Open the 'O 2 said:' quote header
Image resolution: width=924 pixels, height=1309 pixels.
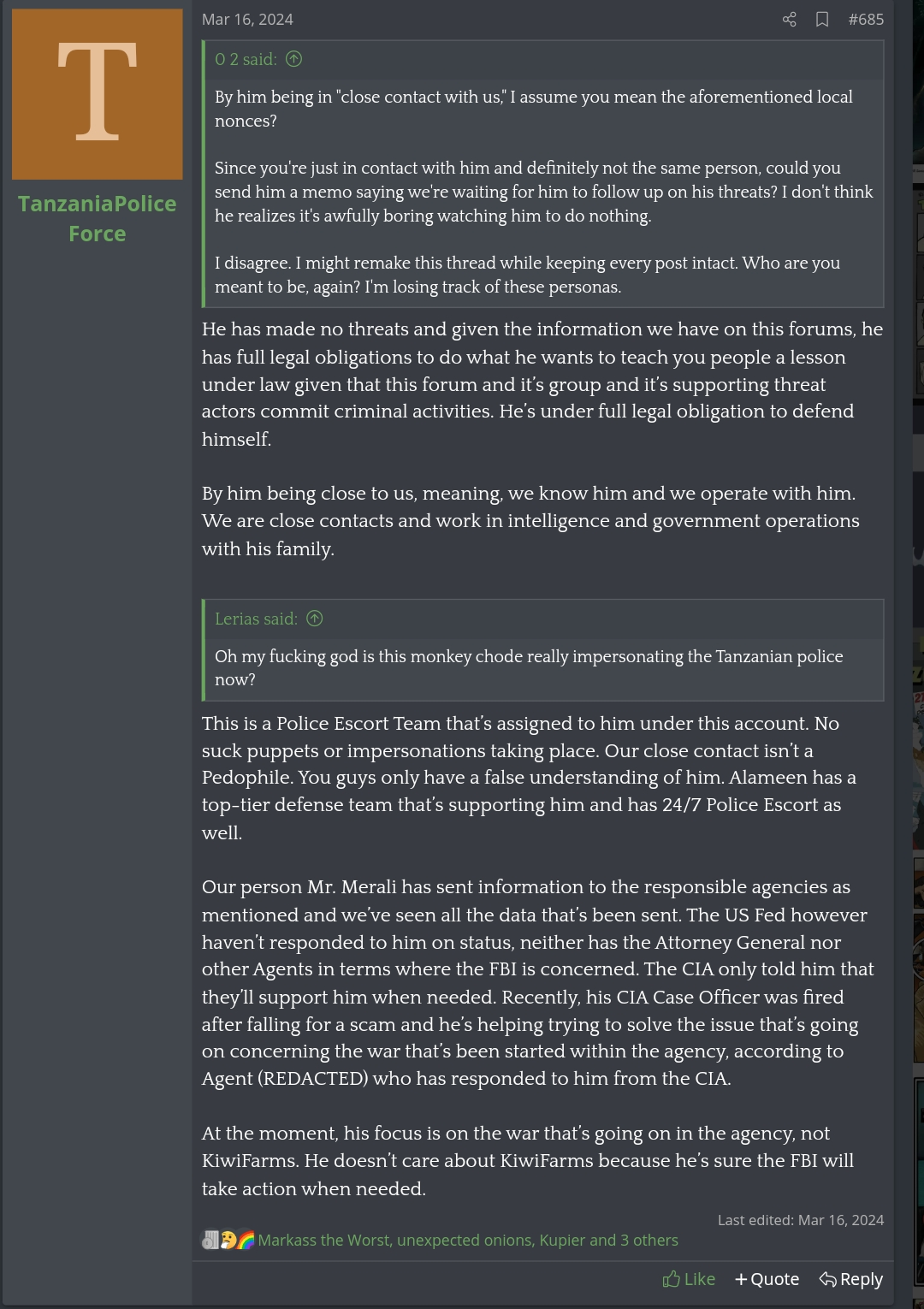tap(246, 59)
